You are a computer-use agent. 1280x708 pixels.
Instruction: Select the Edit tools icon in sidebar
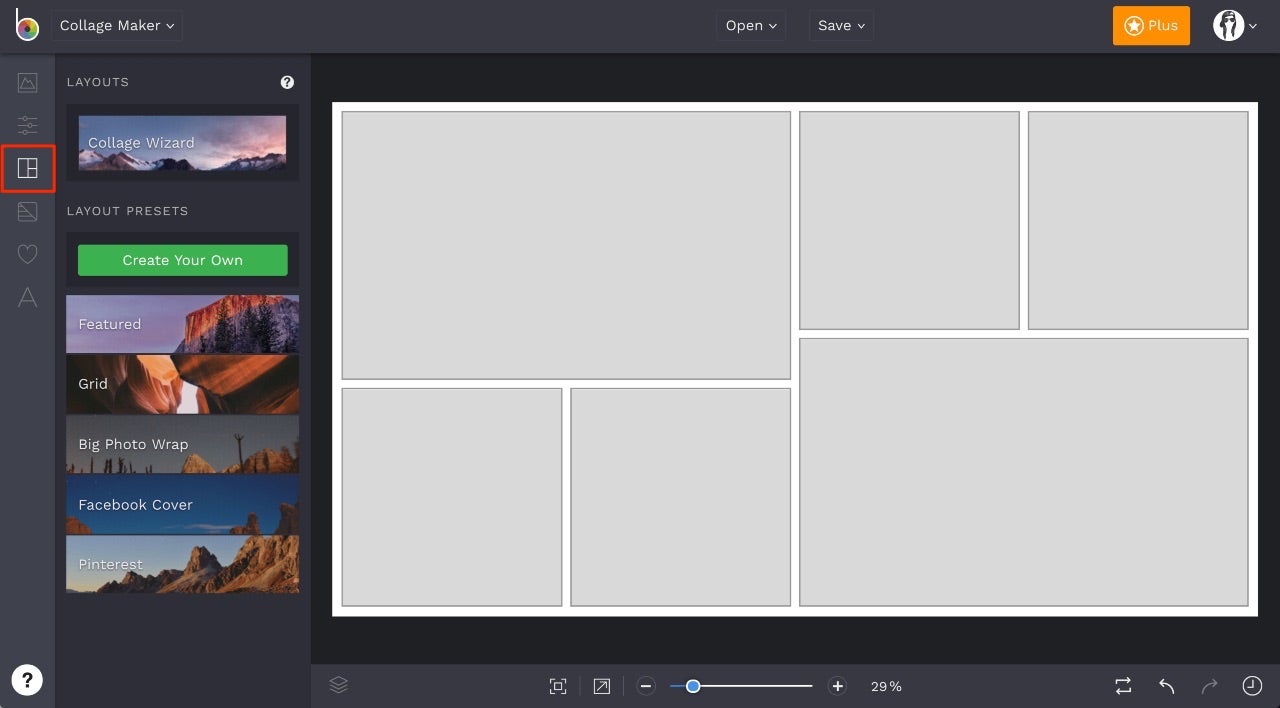(x=27, y=125)
